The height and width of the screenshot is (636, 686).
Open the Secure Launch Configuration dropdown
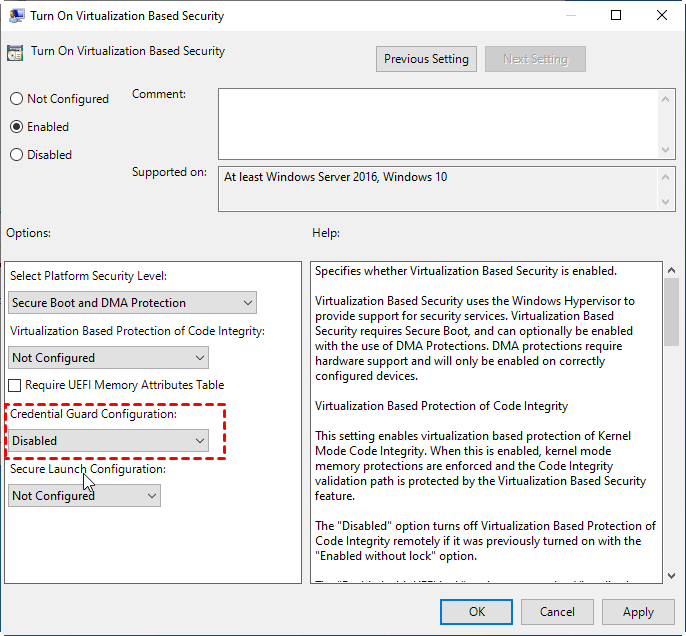coord(84,496)
